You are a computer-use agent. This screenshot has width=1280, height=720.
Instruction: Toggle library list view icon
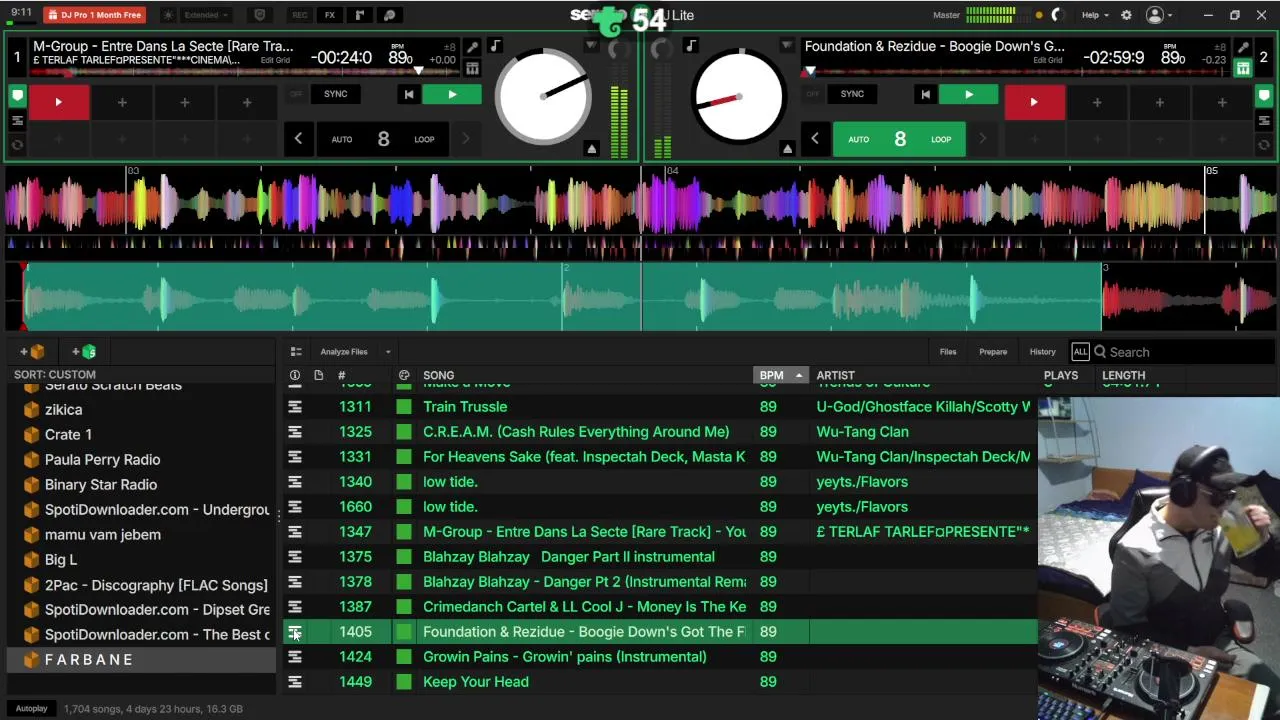coord(296,352)
